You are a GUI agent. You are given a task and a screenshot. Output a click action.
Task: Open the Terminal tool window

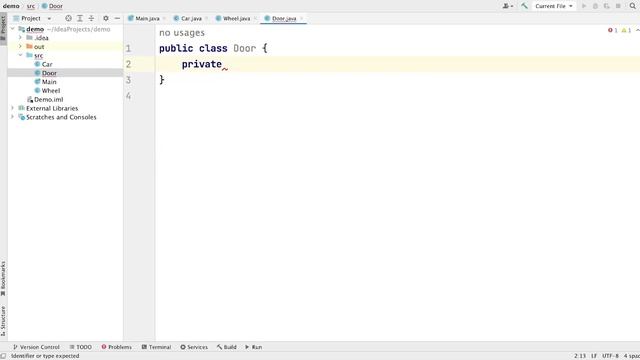tap(156, 347)
